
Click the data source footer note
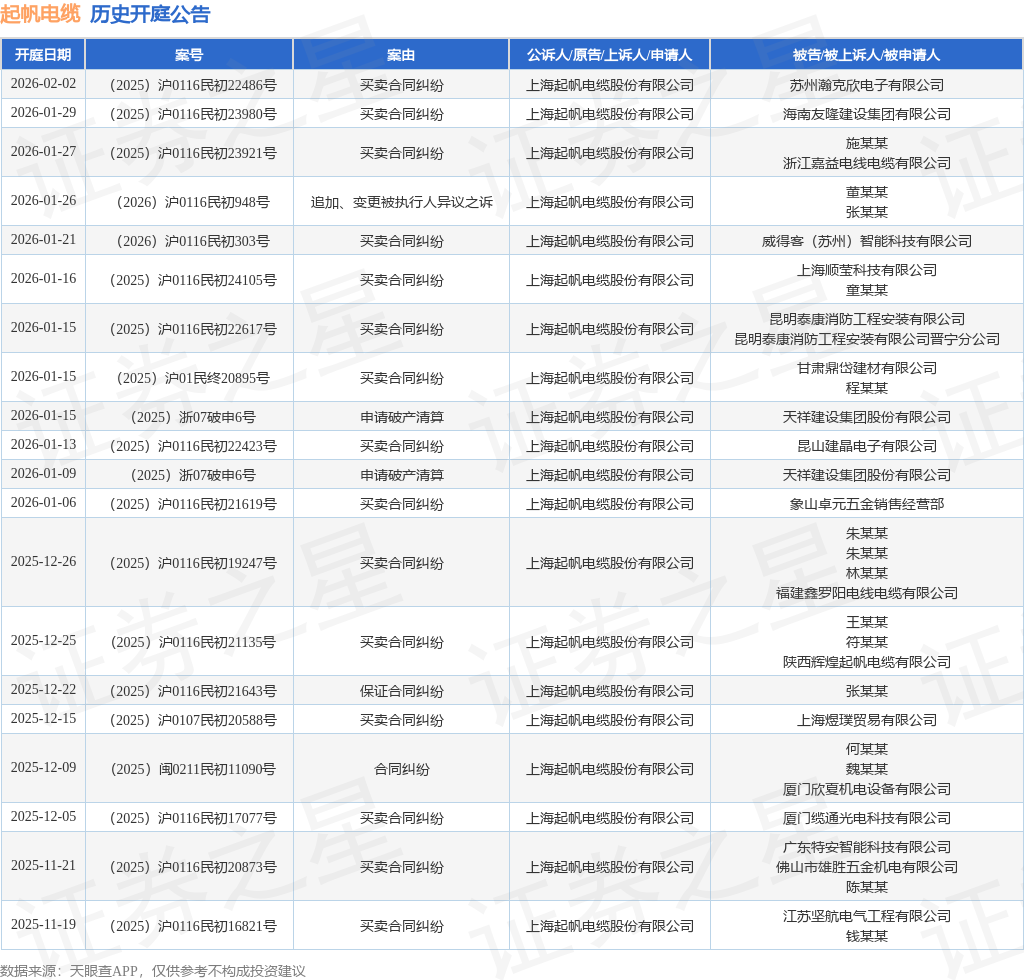point(153,971)
